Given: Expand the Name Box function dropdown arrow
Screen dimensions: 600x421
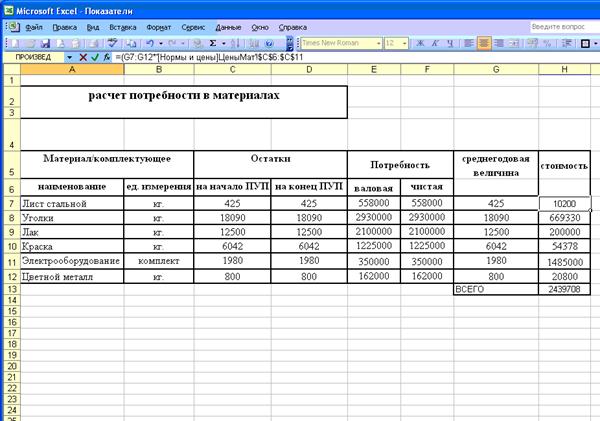Looking at the screenshot, I should (x=70, y=57).
